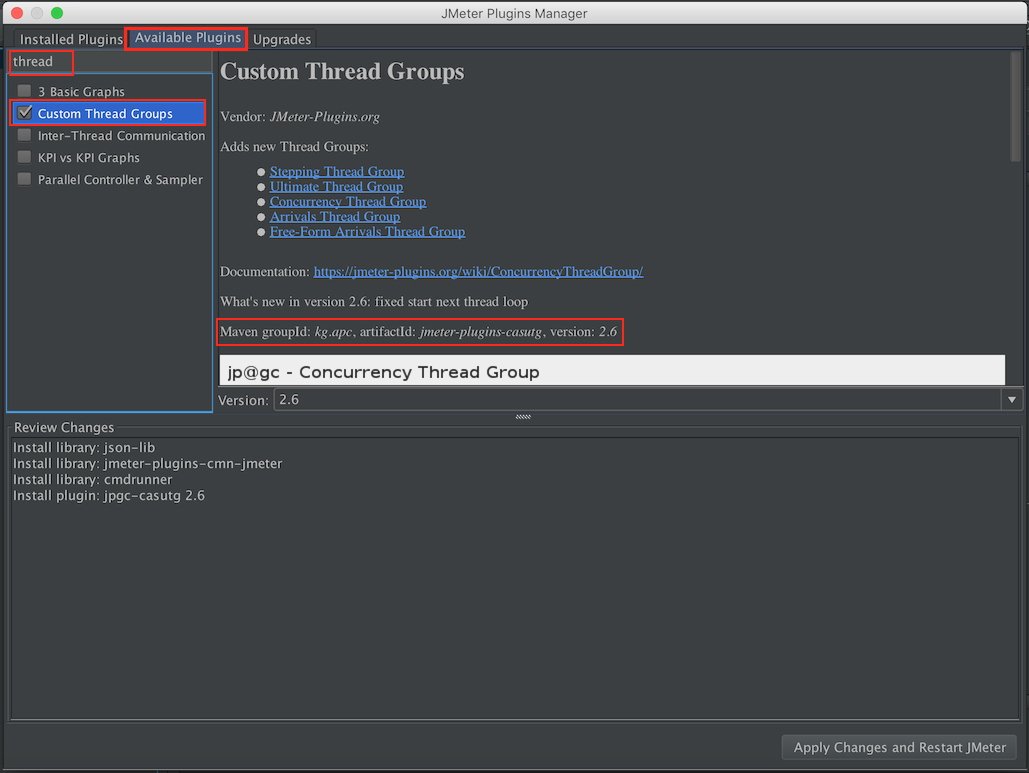Viewport: 1029px width, 773px height.
Task: Enable the Inter-Thread Communication checkbox
Action: 24,135
